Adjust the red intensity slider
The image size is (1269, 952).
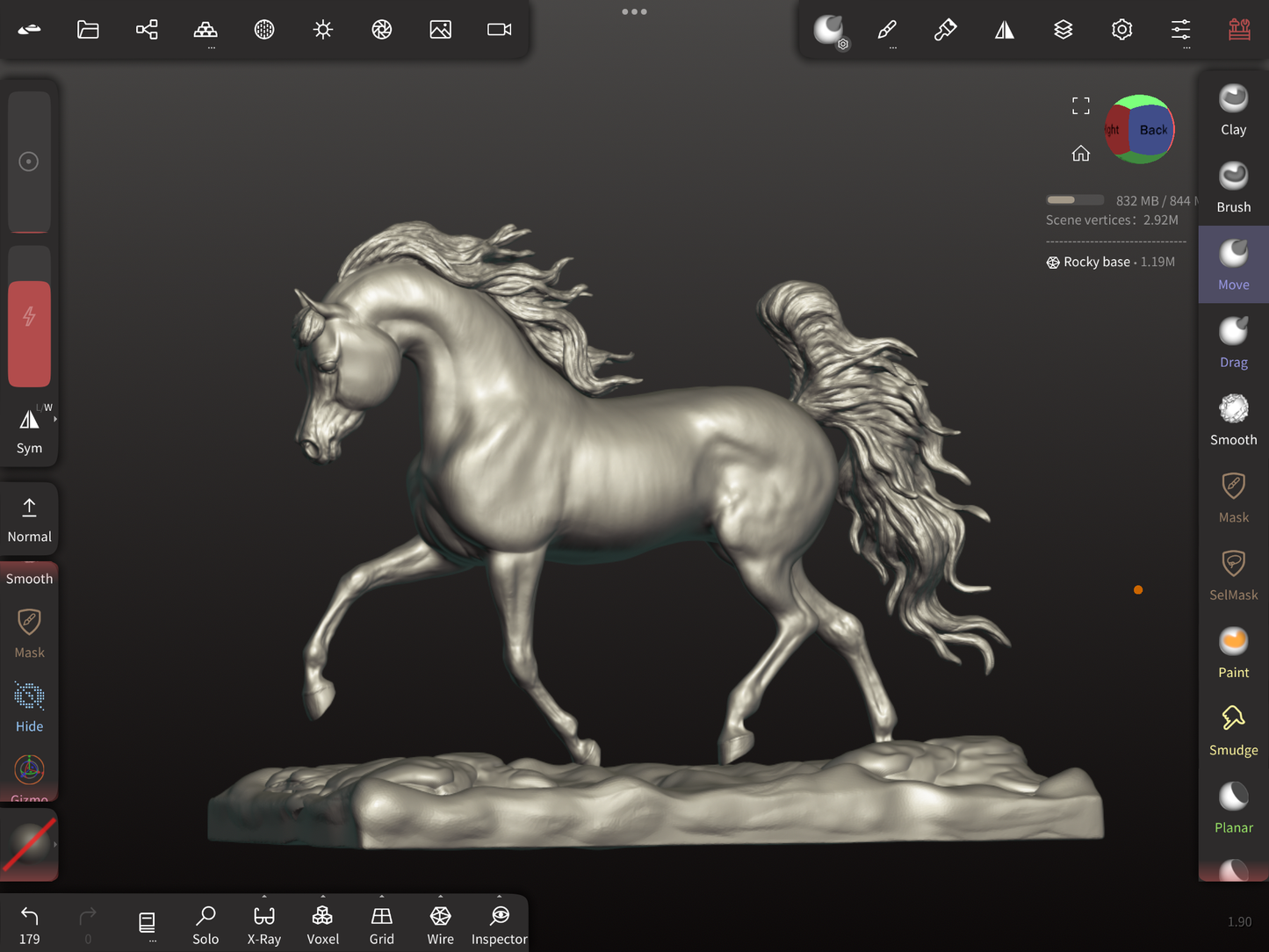[29, 334]
